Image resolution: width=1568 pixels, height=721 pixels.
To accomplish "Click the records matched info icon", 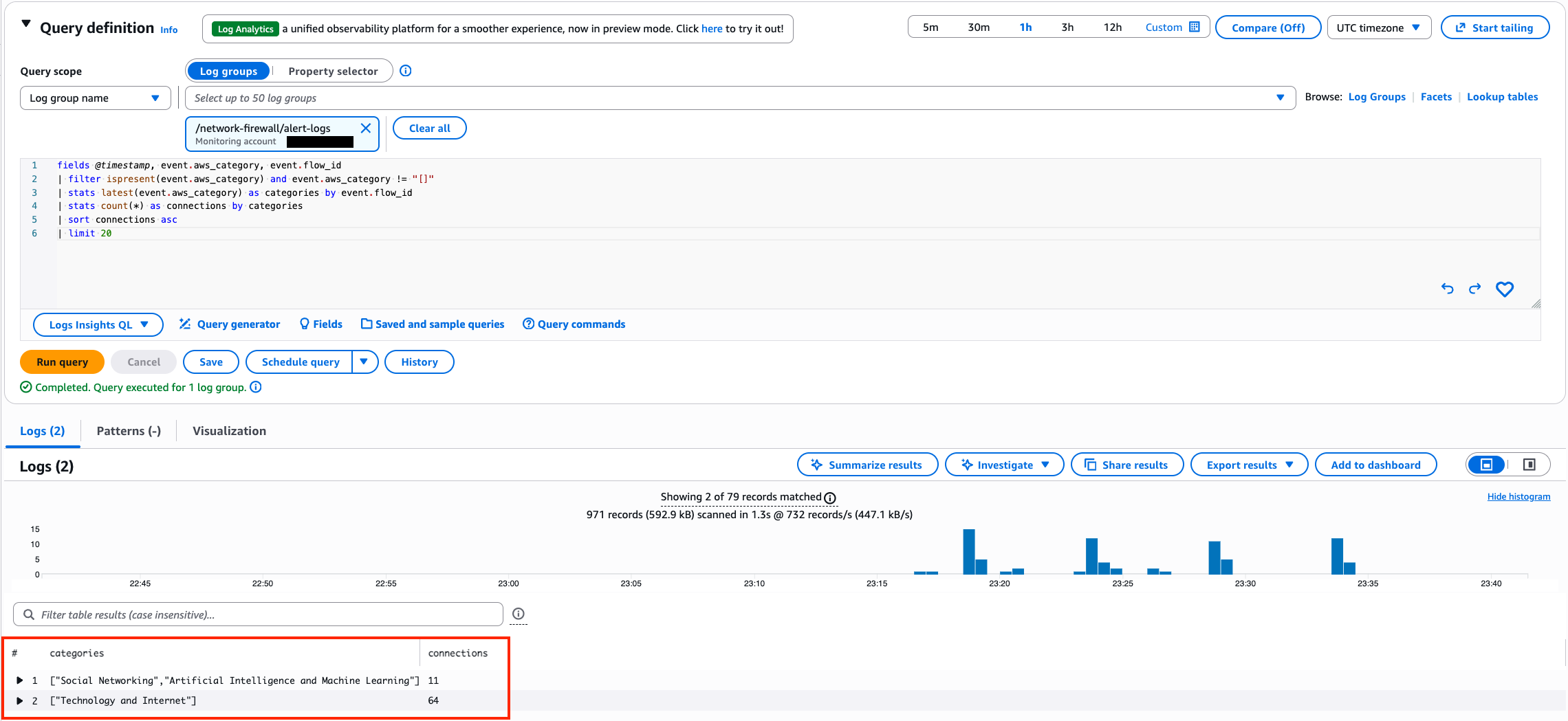I will coord(830,498).
